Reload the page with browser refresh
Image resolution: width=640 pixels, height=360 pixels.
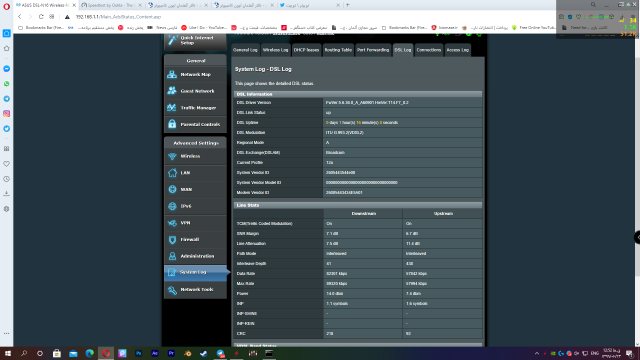tap(41, 17)
